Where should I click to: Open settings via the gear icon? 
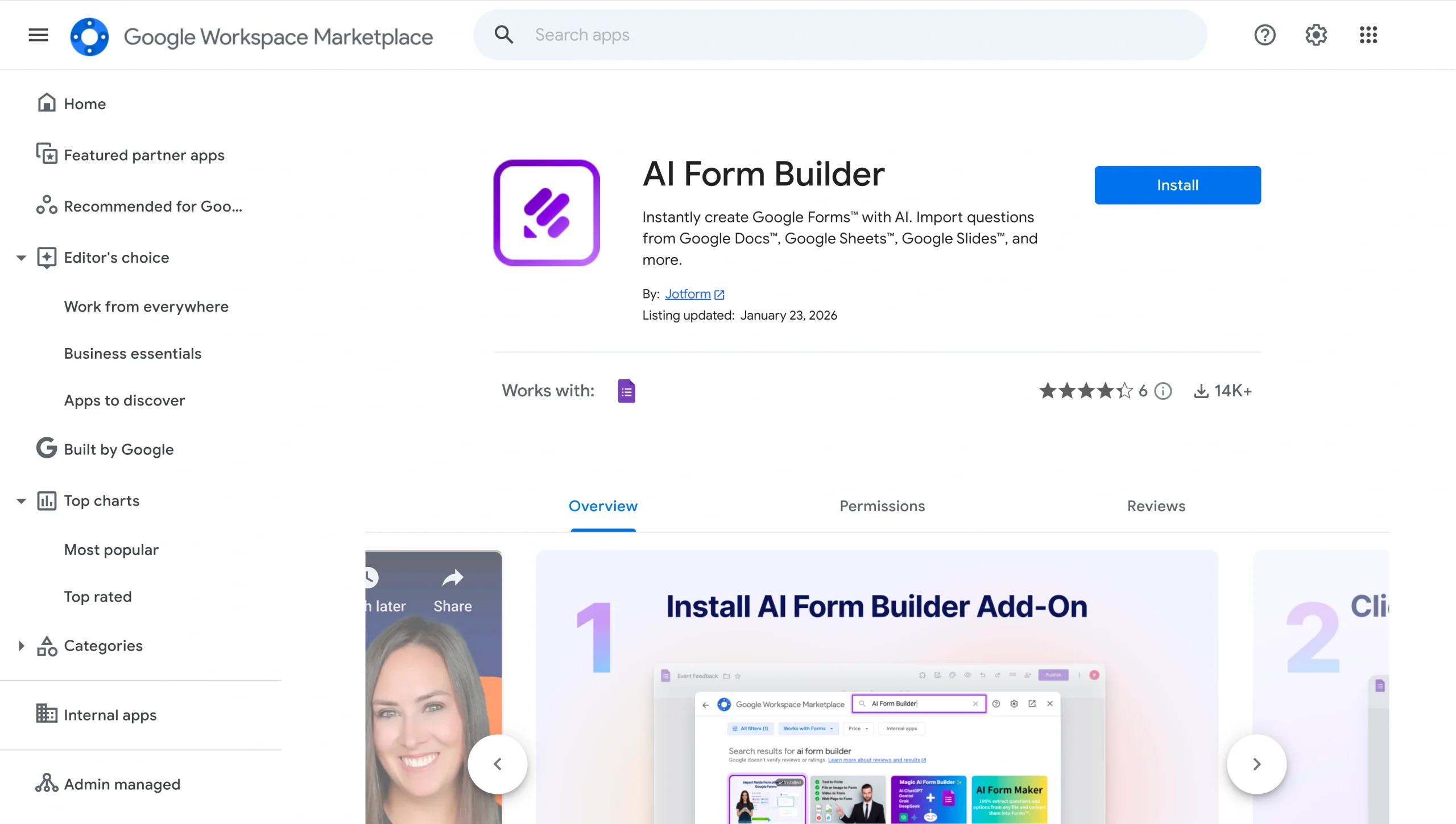(x=1316, y=35)
